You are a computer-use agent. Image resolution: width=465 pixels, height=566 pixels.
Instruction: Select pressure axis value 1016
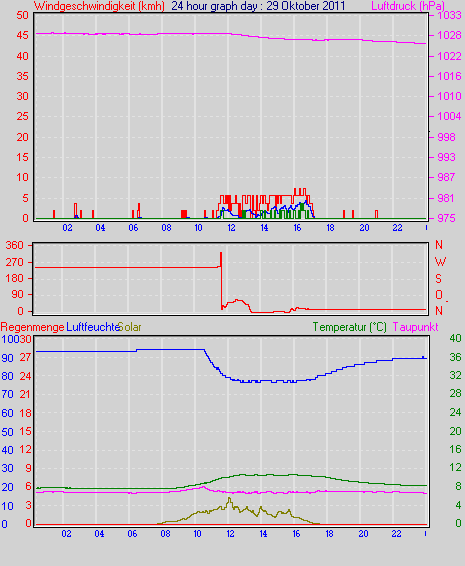pos(449,76)
